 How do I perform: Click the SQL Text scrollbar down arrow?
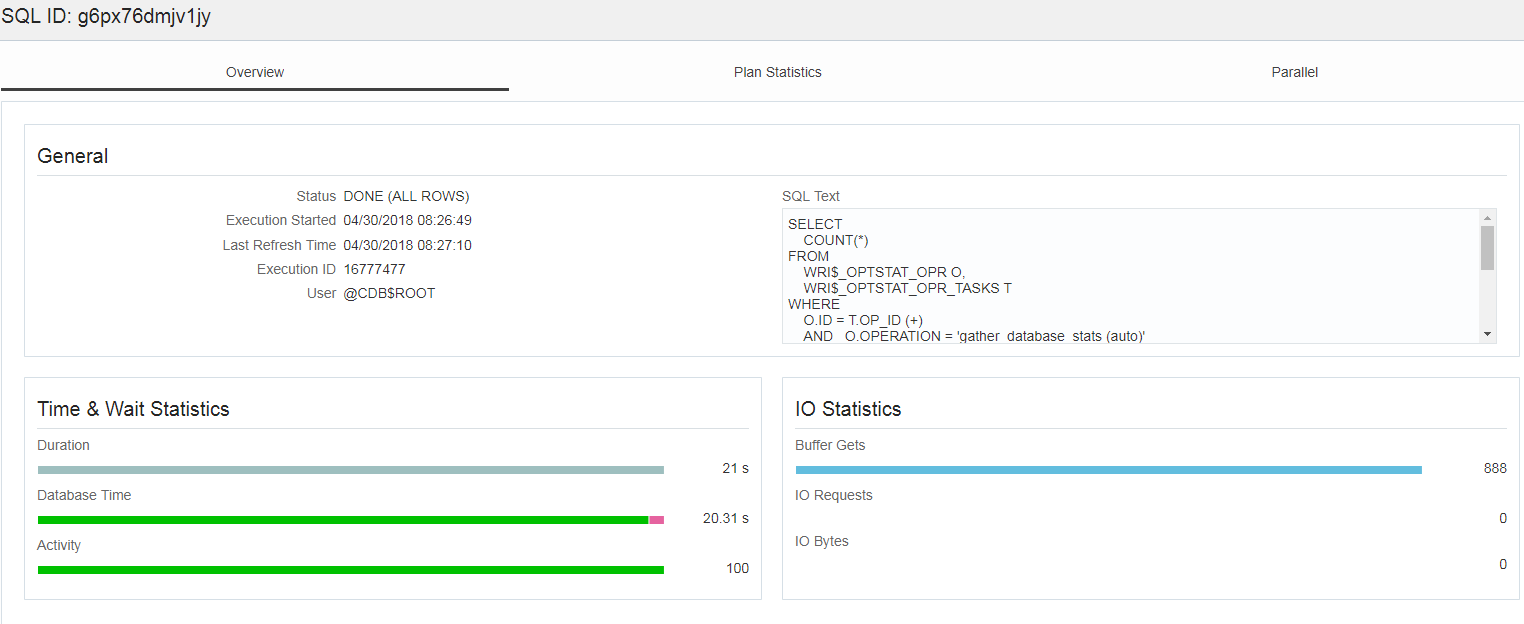point(1487,334)
